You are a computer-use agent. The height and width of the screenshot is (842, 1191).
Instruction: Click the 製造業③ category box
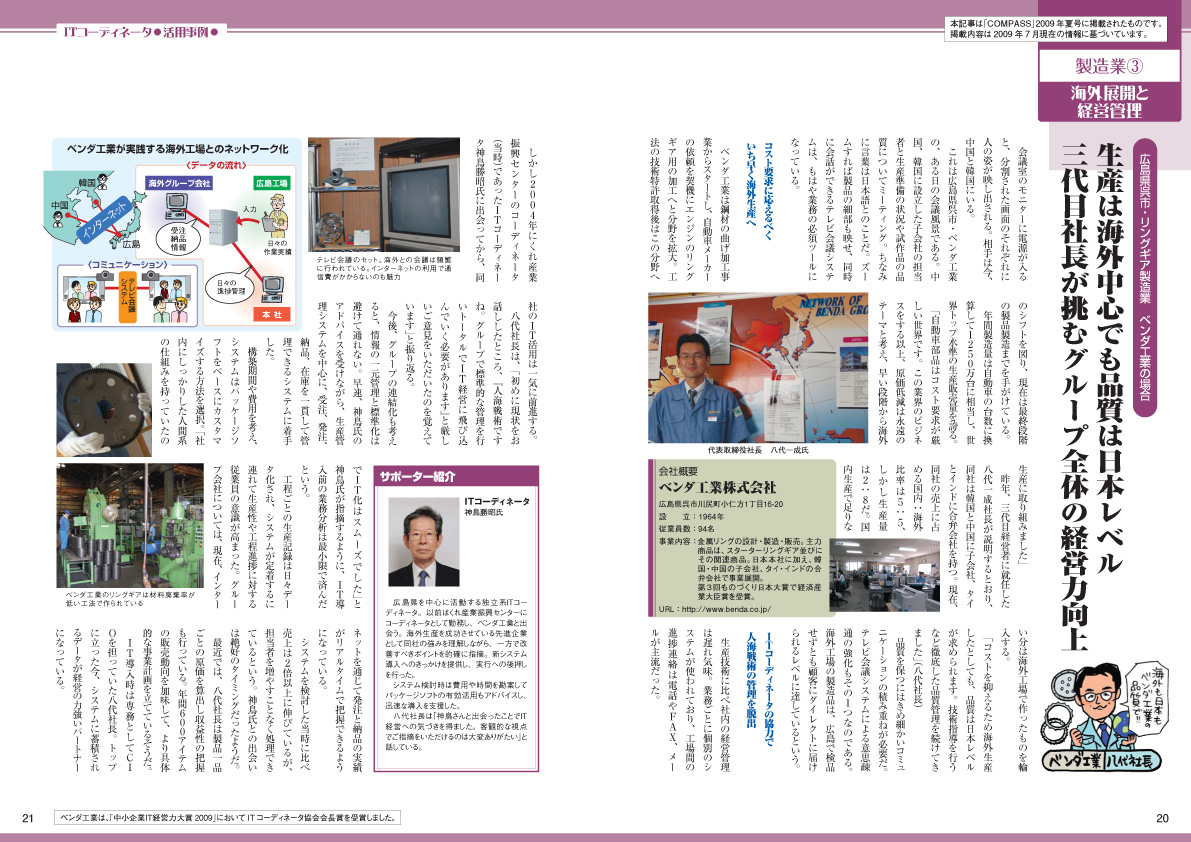pos(1109,66)
